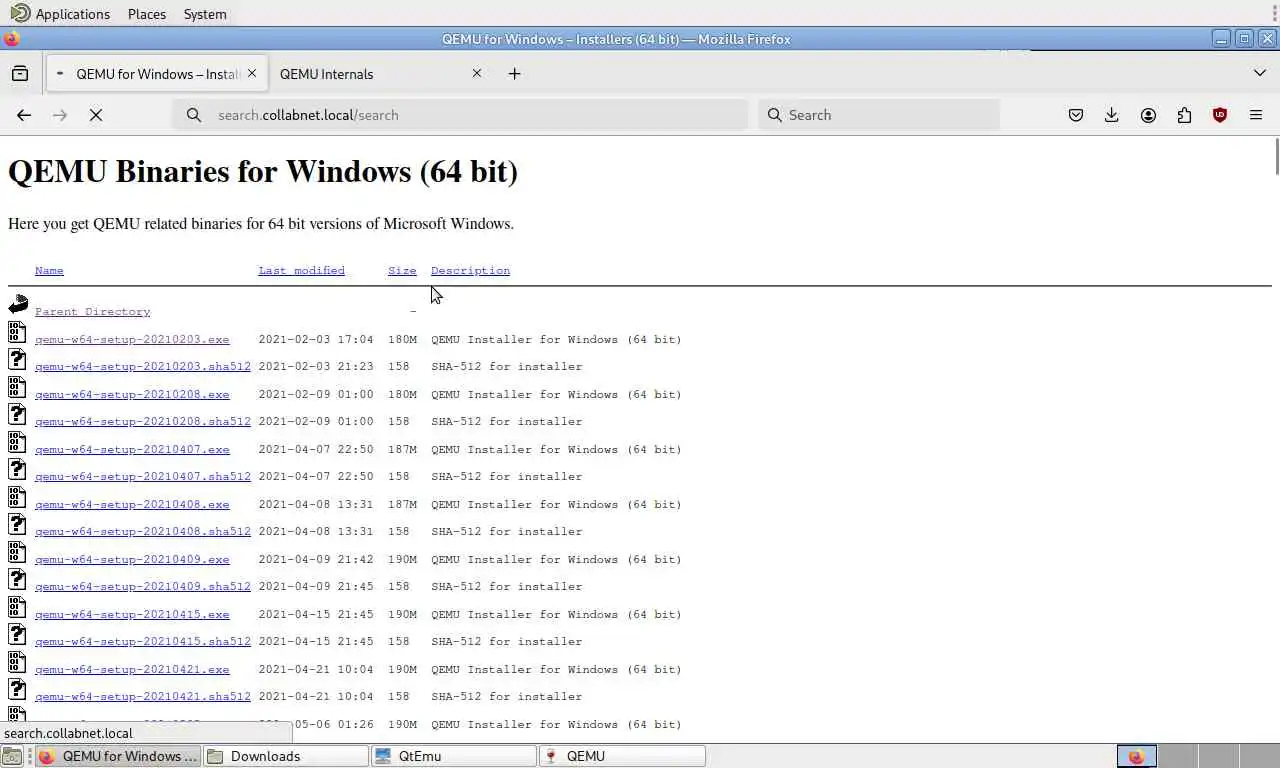
Task: Open qemu-w64-setup-20210415.sha512 link
Action: click(143, 642)
